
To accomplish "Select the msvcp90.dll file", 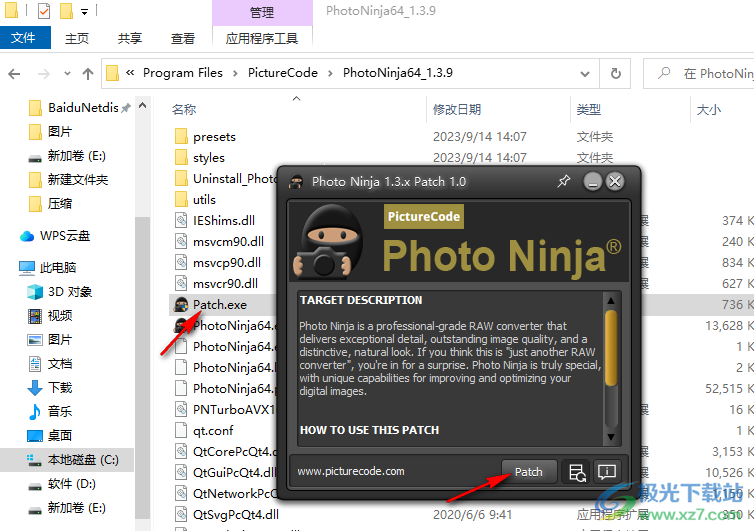I will pos(227,263).
